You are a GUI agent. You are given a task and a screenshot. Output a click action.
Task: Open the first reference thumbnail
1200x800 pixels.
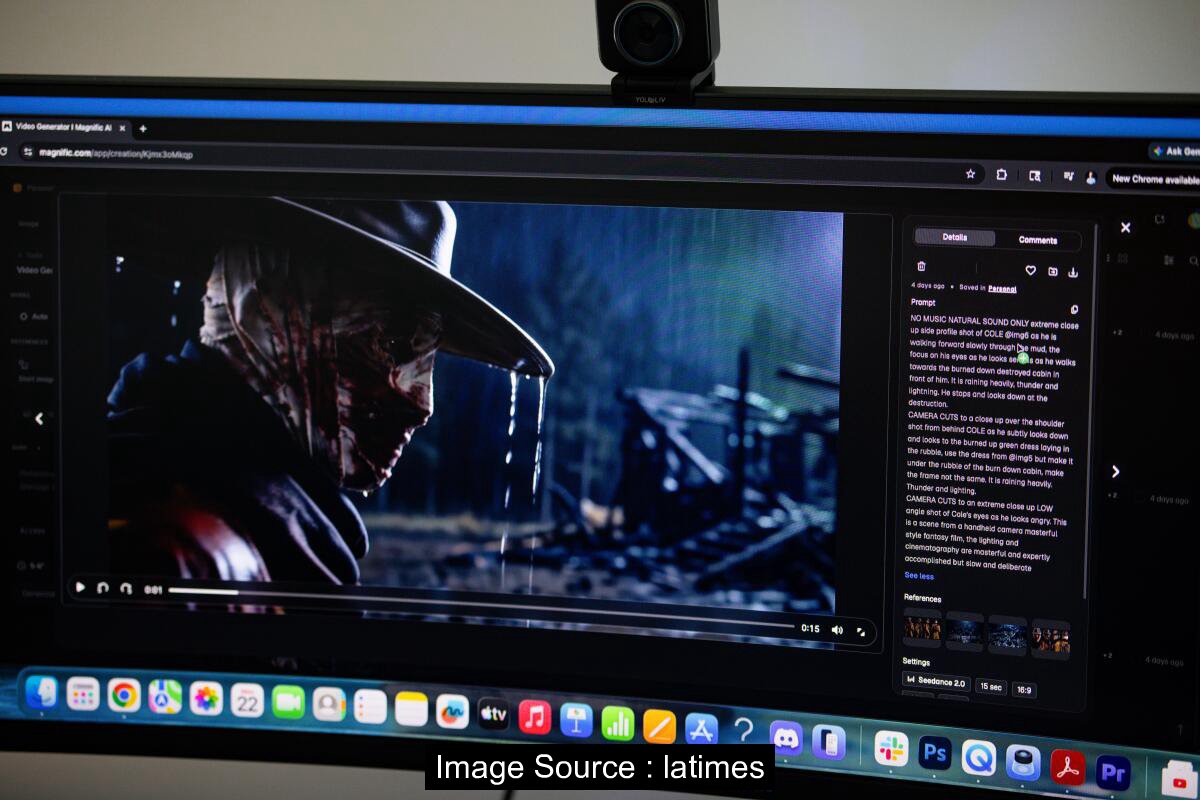(922, 629)
